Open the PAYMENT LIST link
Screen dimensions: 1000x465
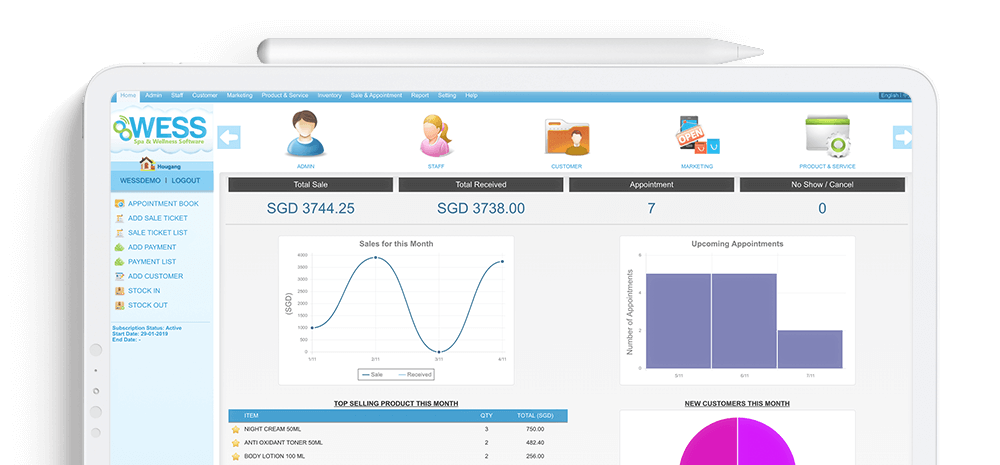coord(152,262)
